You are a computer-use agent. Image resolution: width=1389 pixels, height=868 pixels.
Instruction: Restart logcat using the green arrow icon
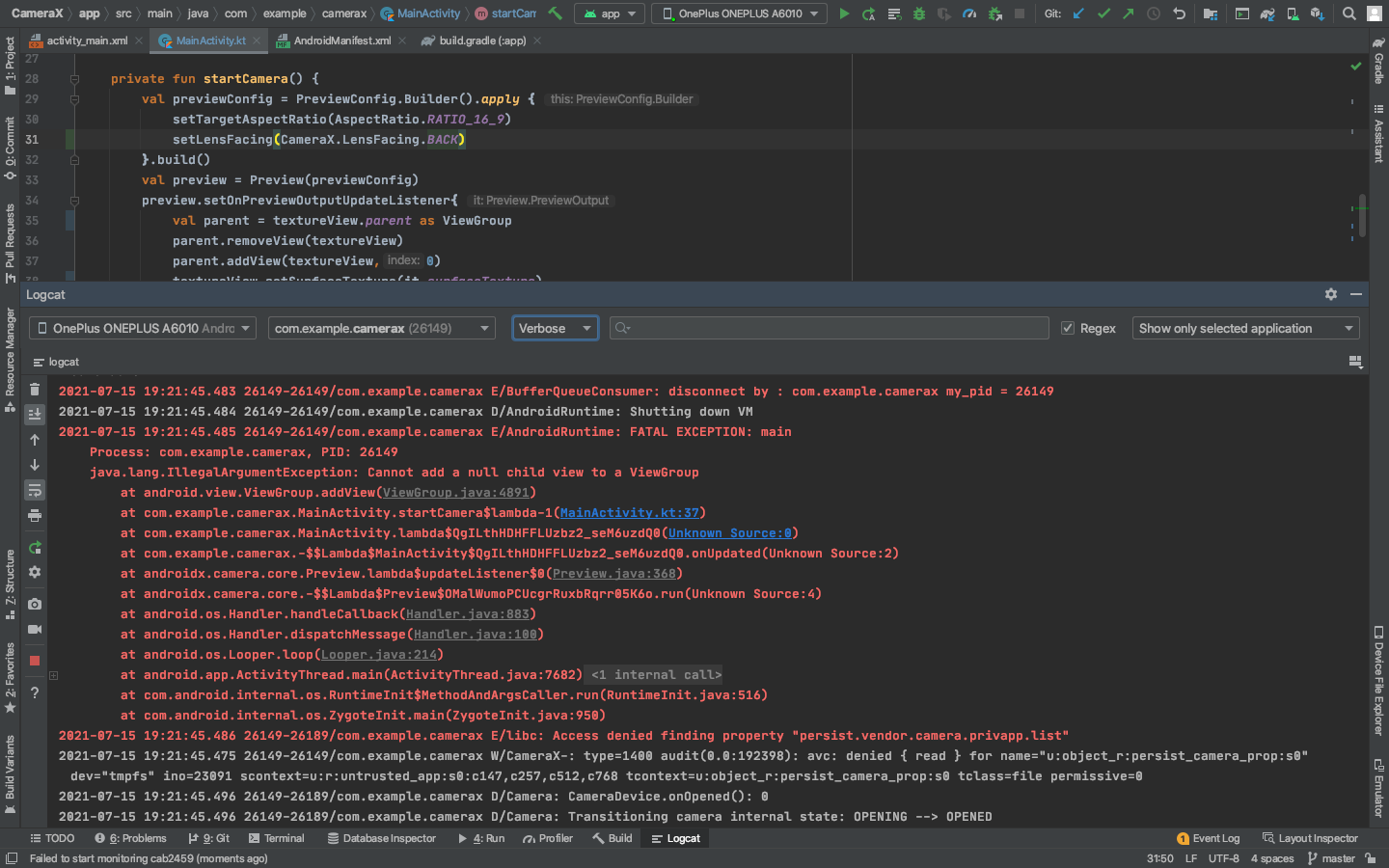[35, 548]
